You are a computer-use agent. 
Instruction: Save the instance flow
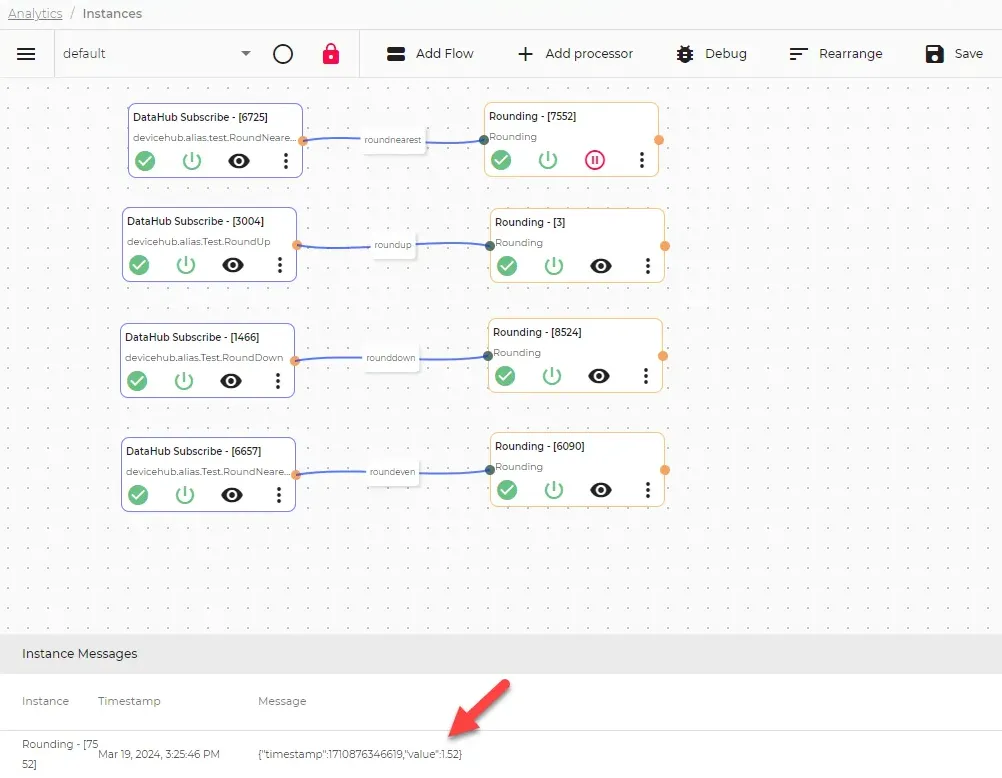[x=954, y=54]
